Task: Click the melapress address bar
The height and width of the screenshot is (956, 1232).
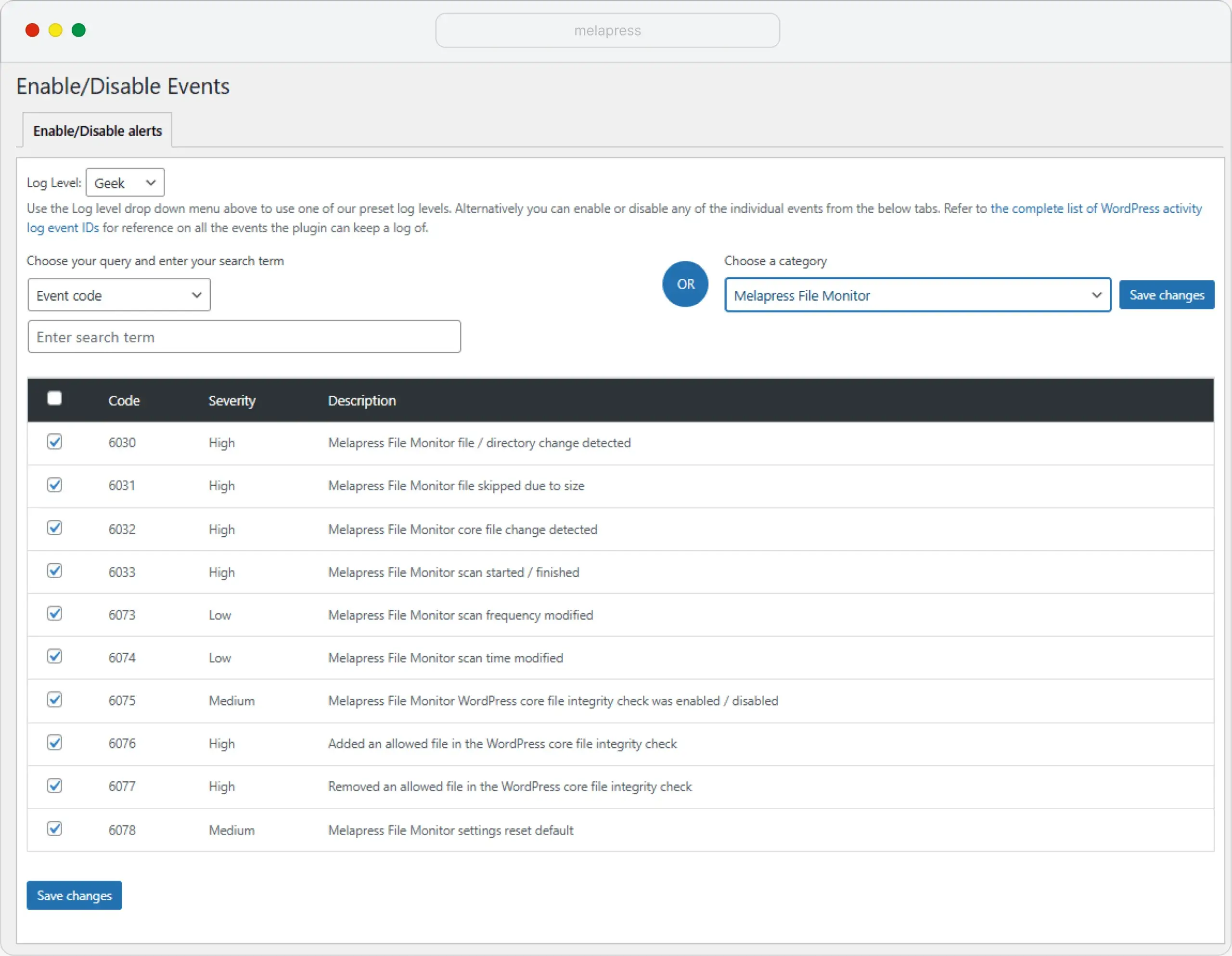Action: [x=607, y=30]
